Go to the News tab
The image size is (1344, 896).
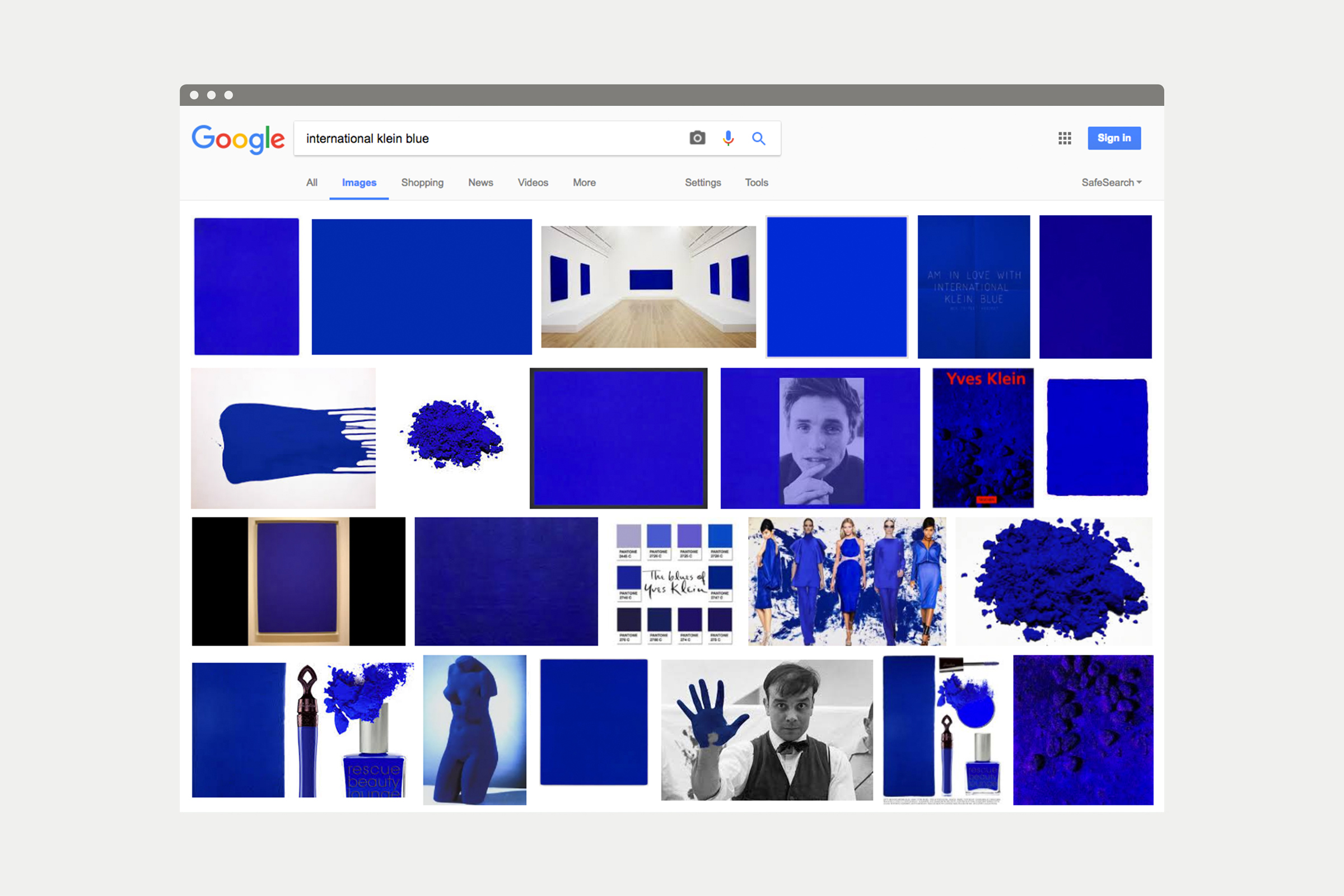(x=480, y=183)
